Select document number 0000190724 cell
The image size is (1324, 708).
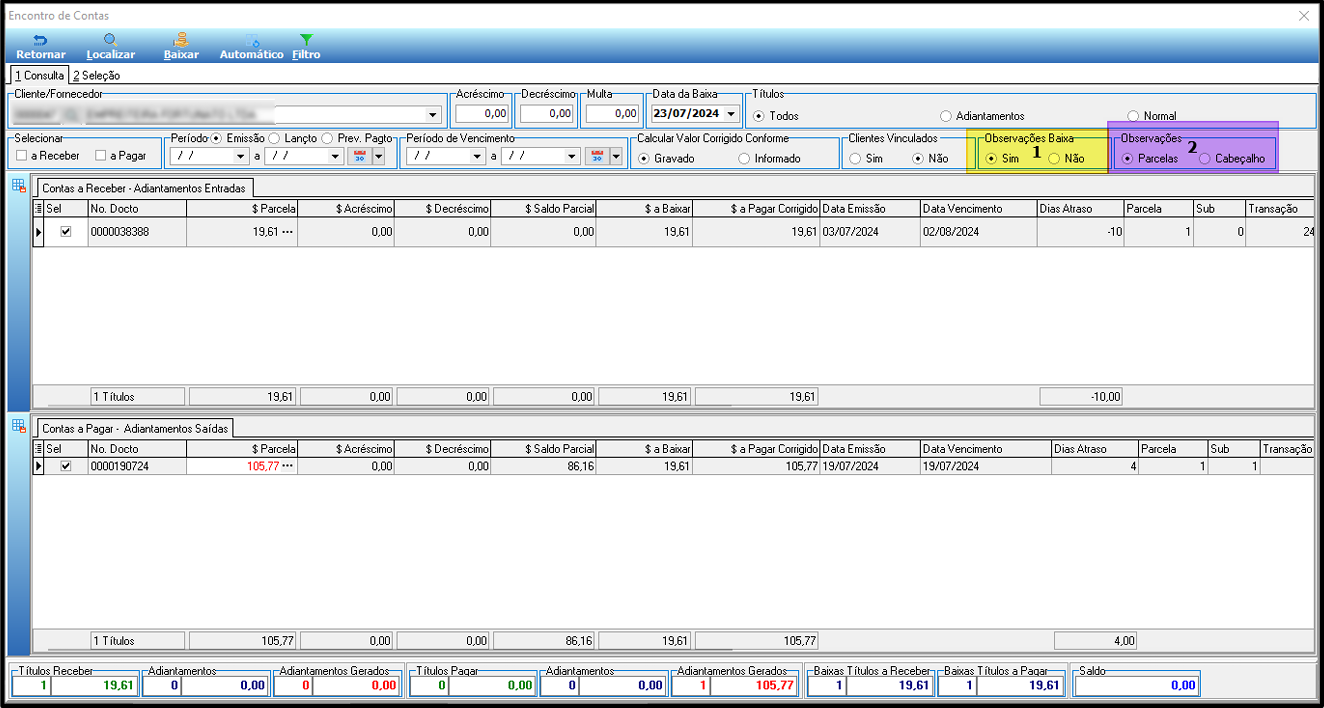click(137, 466)
